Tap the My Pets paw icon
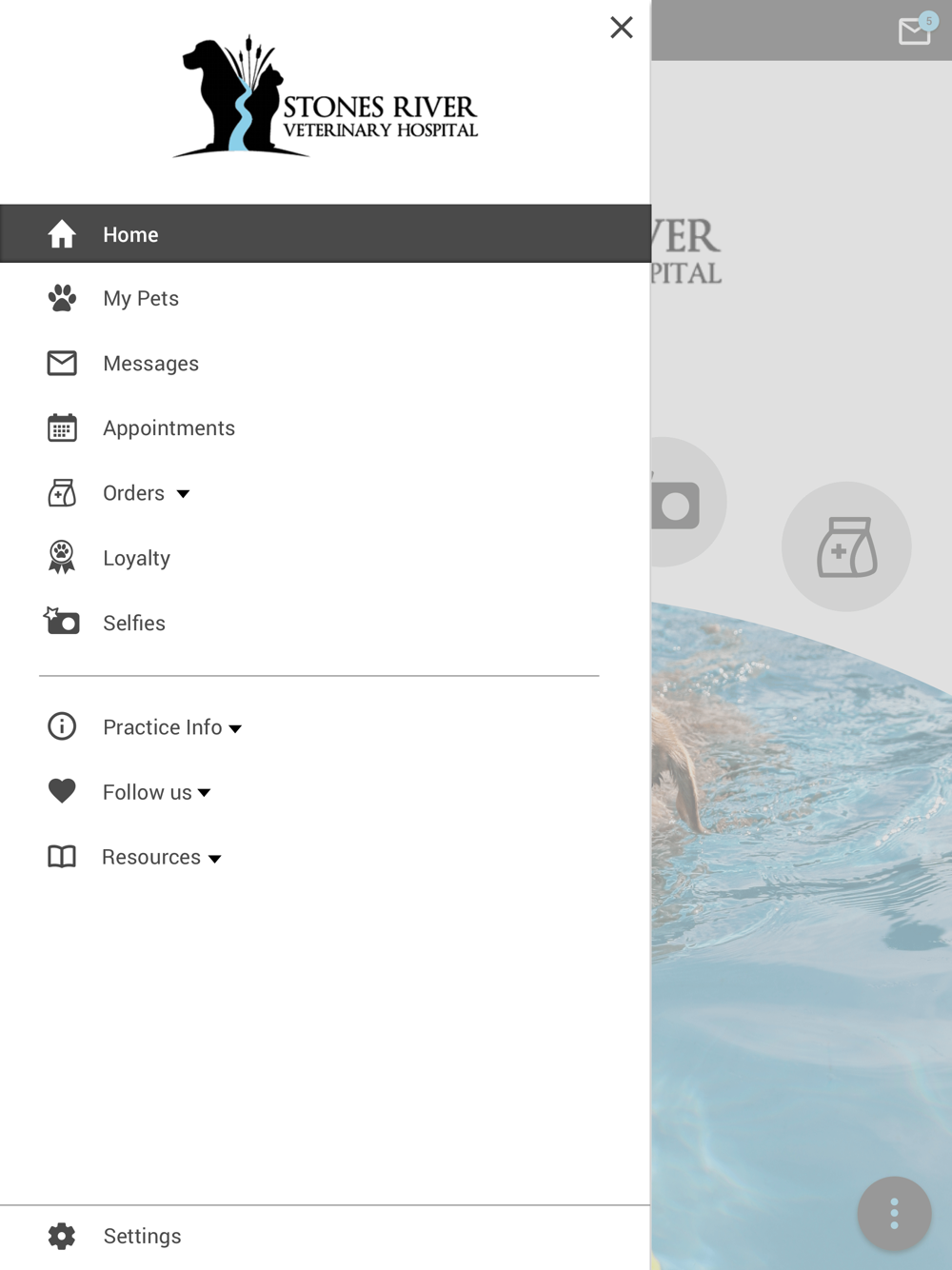The height and width of the screenshot is (1270, 952). coord(62,299)
